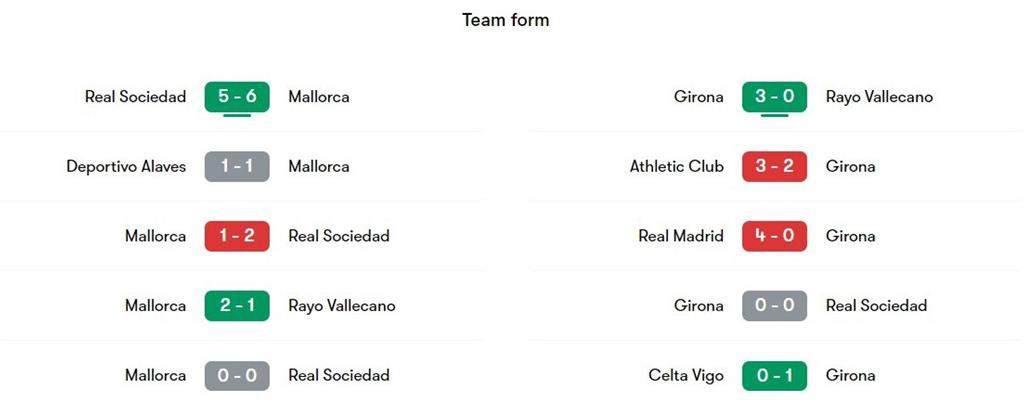
Task: Open the Mallorca 2 - 1 Rayo Vallecano score
Action: click(237, 306)
